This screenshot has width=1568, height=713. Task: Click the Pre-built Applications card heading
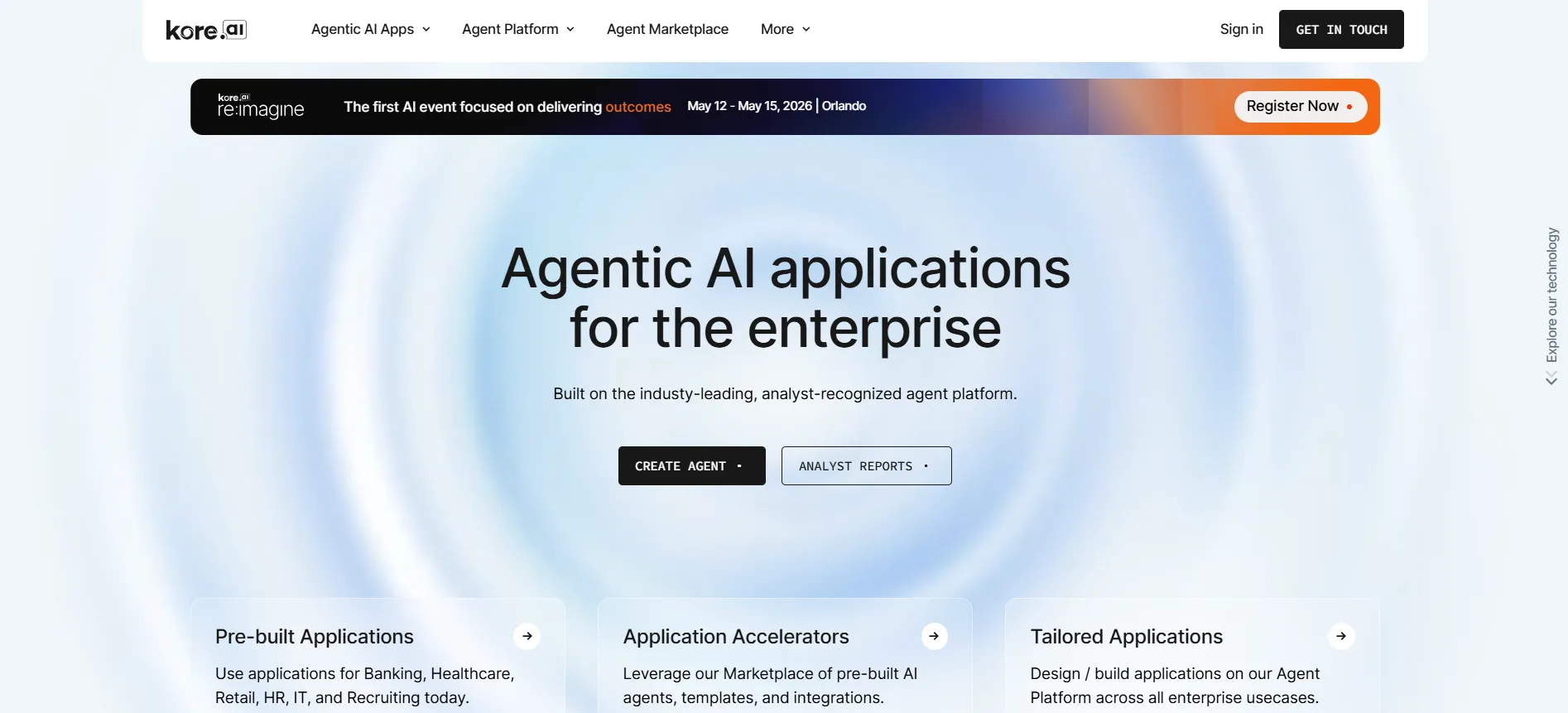(315, 637)
